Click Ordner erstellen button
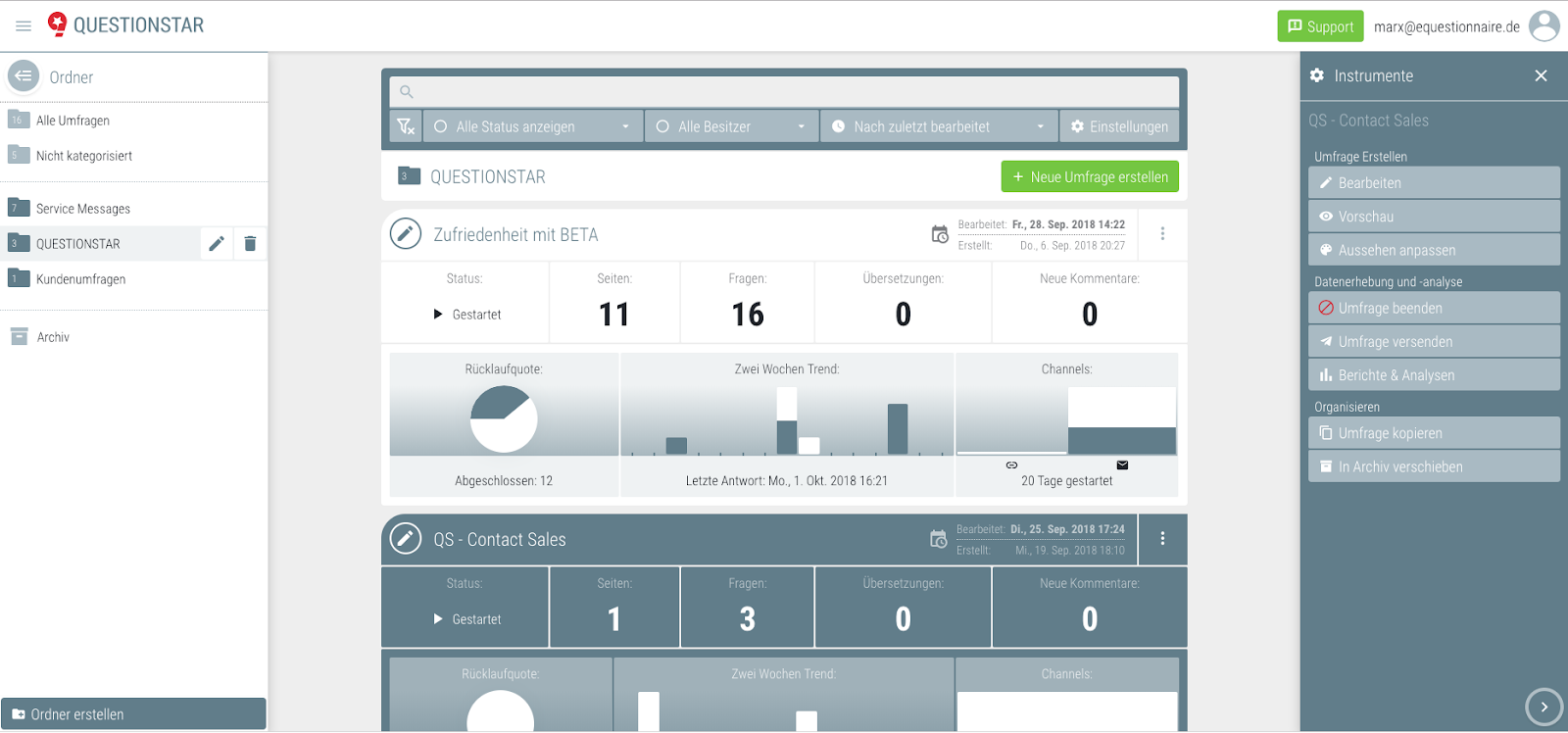This screenshot has width=1568, height=733. [x=133, y=713]
